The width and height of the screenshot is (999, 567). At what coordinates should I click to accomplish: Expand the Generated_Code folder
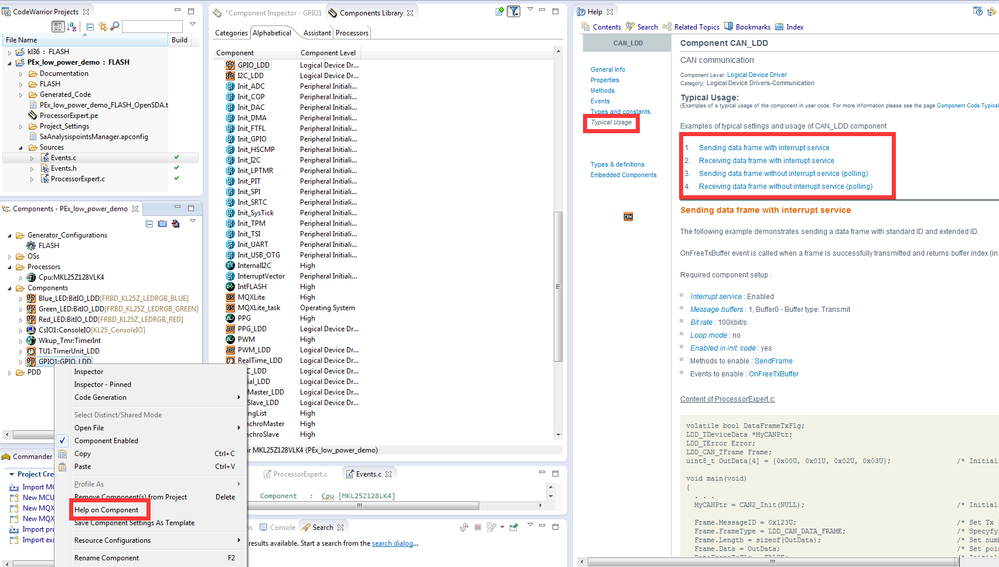coord(21,95)
